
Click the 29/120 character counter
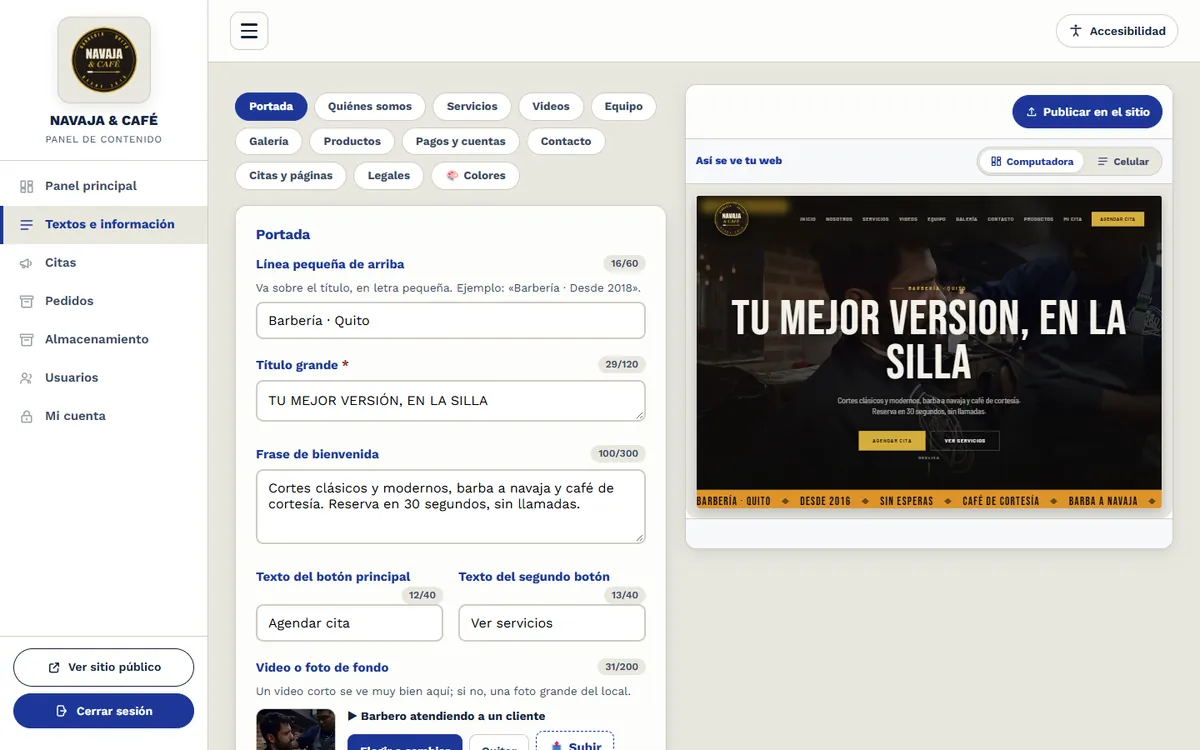[x=621, y=364]
